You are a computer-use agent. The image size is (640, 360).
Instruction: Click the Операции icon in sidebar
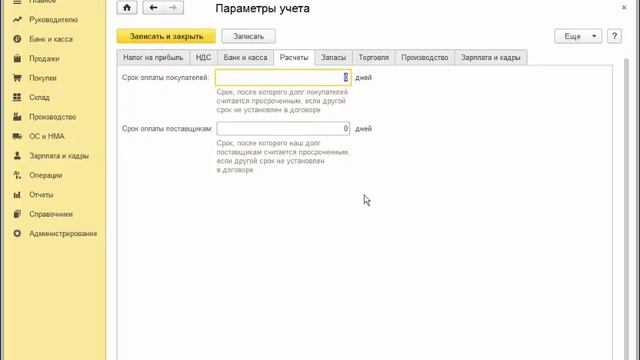pyautogui.click(x=17, y=175)
